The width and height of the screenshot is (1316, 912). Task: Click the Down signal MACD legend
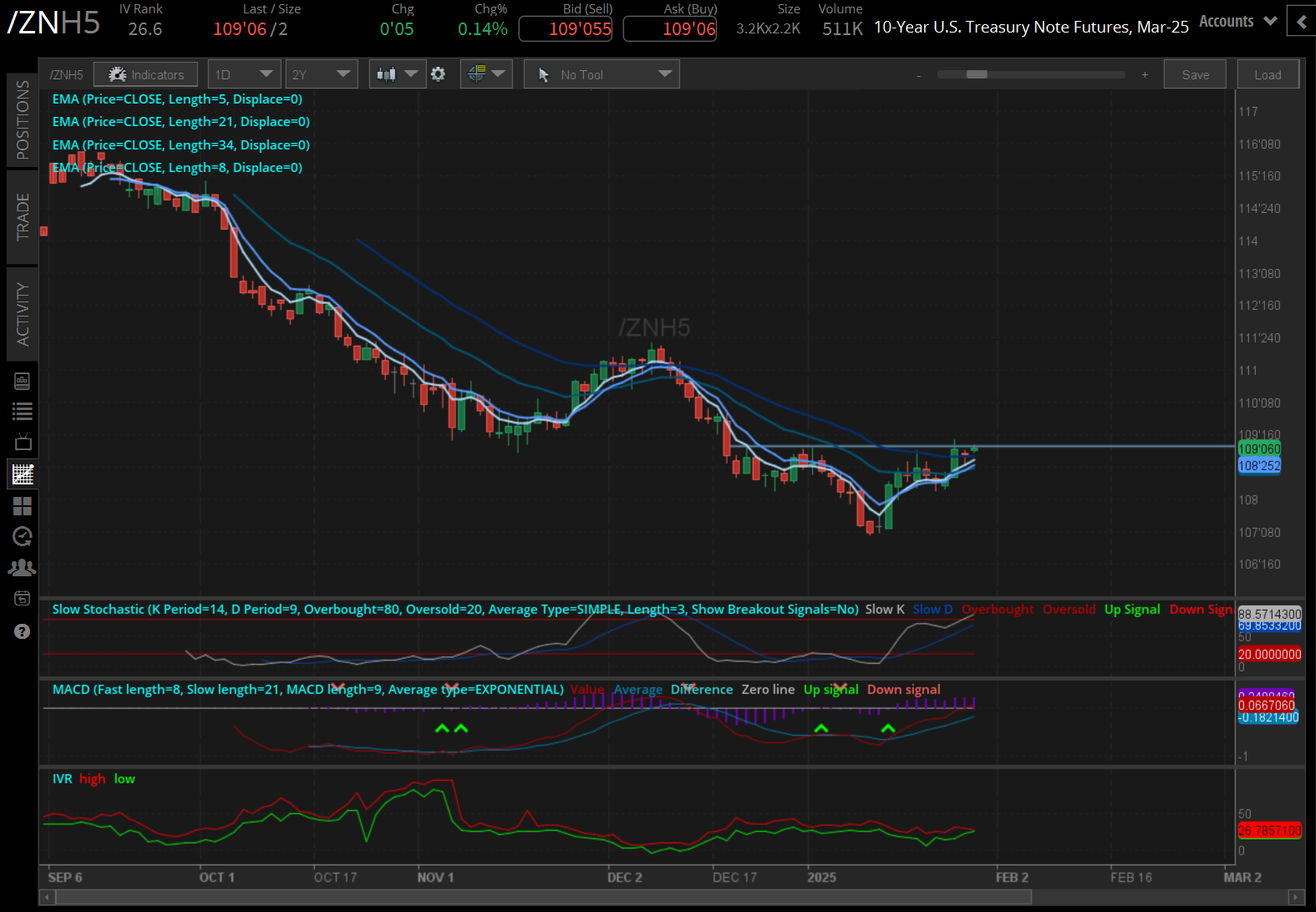(903, 689)
